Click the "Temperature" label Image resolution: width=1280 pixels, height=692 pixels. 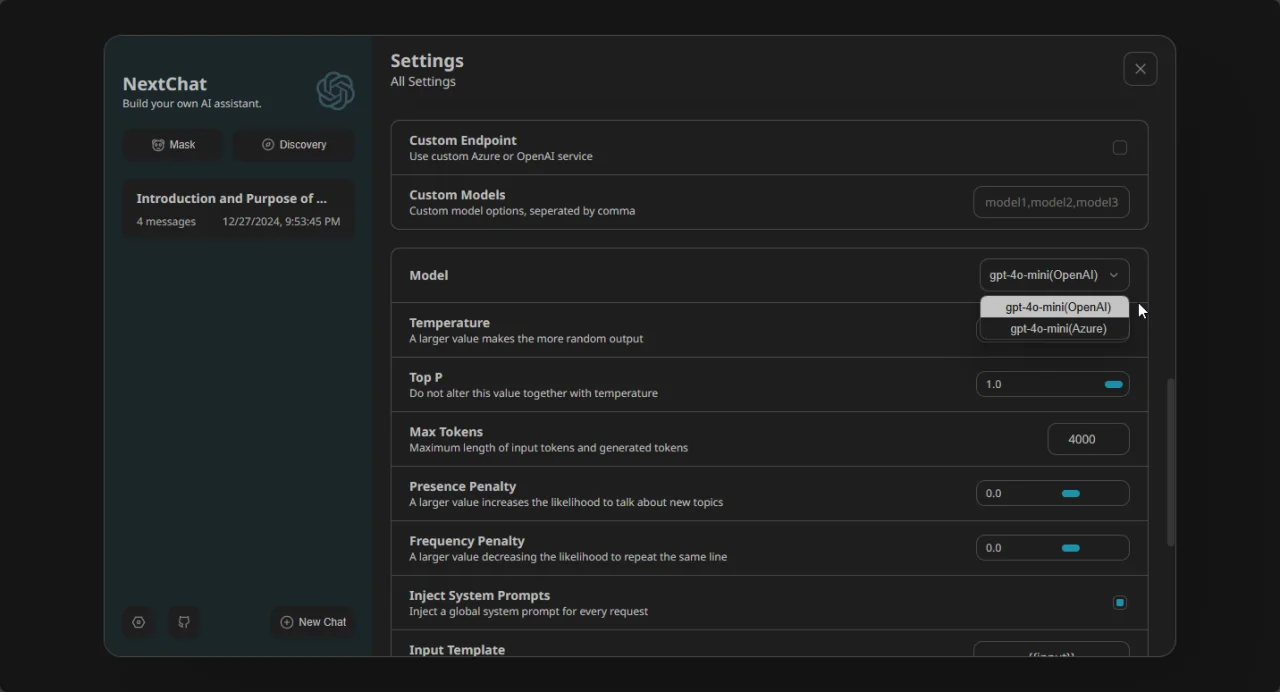449,323
